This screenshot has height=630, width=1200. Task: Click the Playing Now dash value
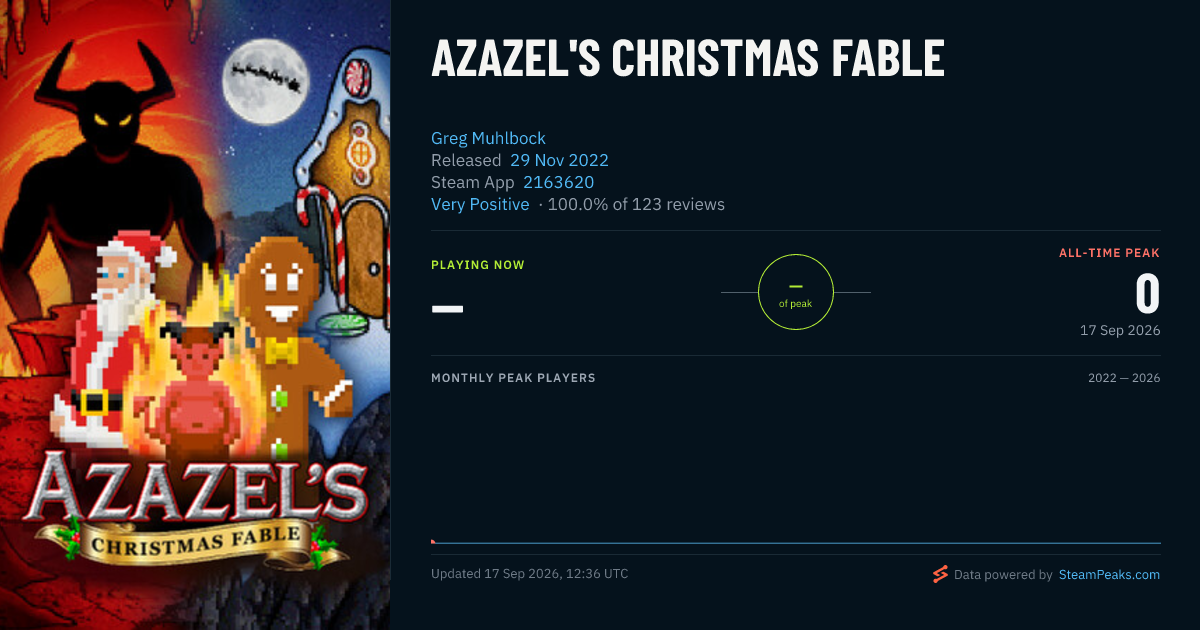pos(447,308)
